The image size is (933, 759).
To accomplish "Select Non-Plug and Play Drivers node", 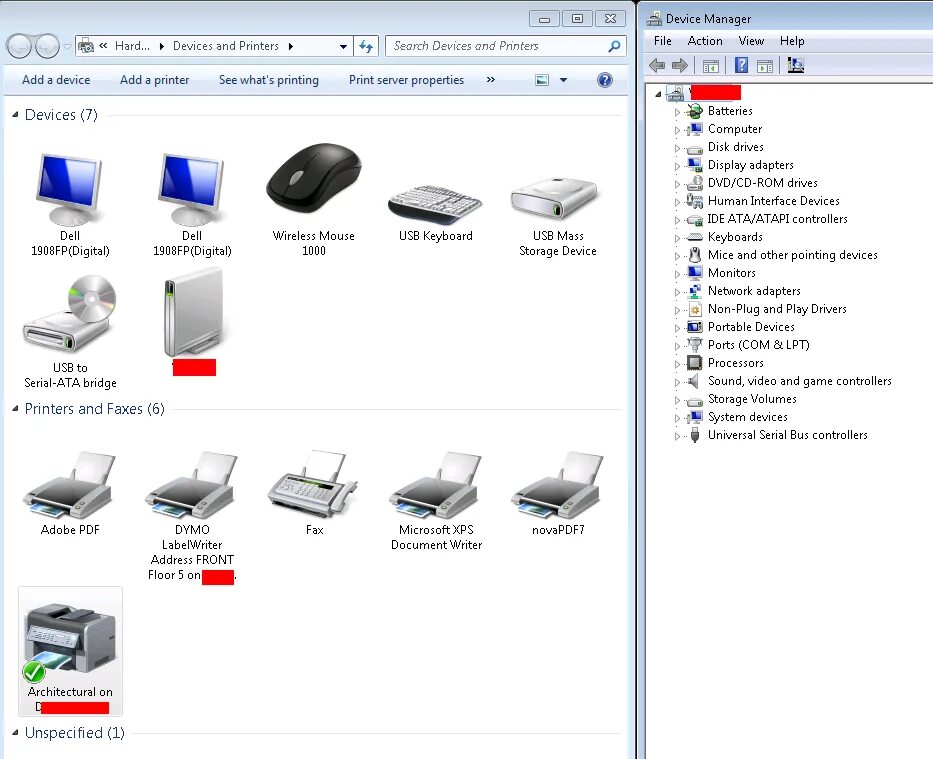I will point(777,309).
